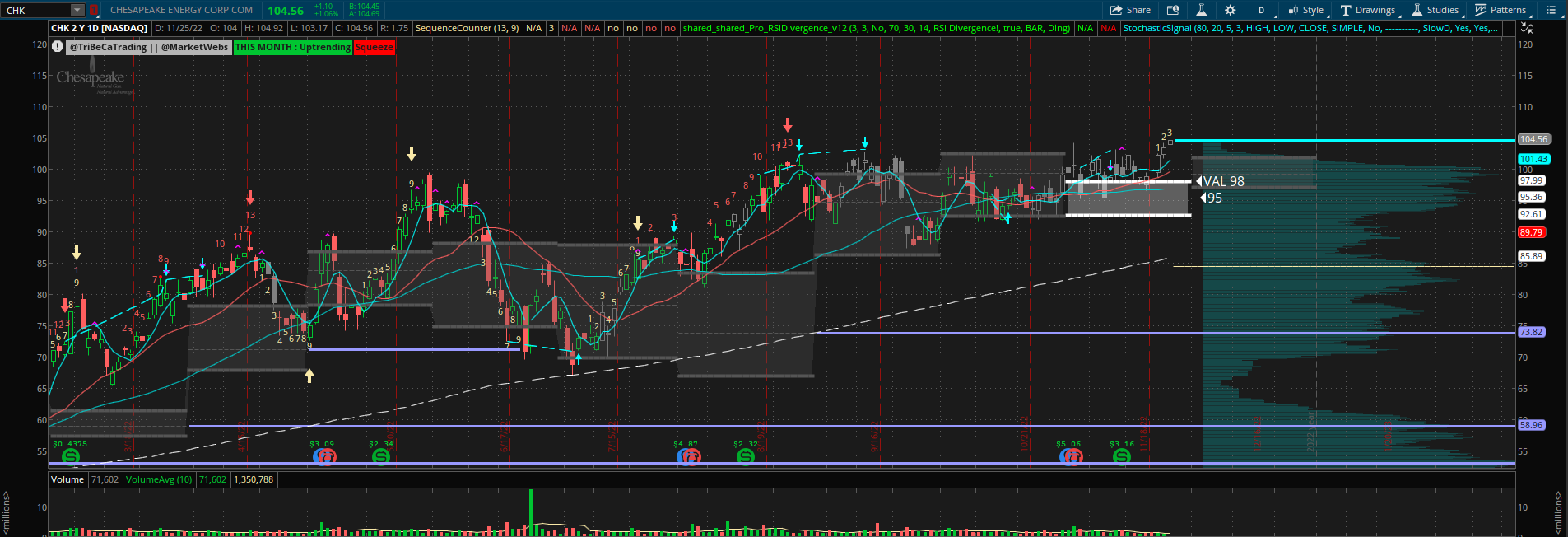Click the 92.61 price axis bubble
1568x537 pixels.
coord(1532,214)
